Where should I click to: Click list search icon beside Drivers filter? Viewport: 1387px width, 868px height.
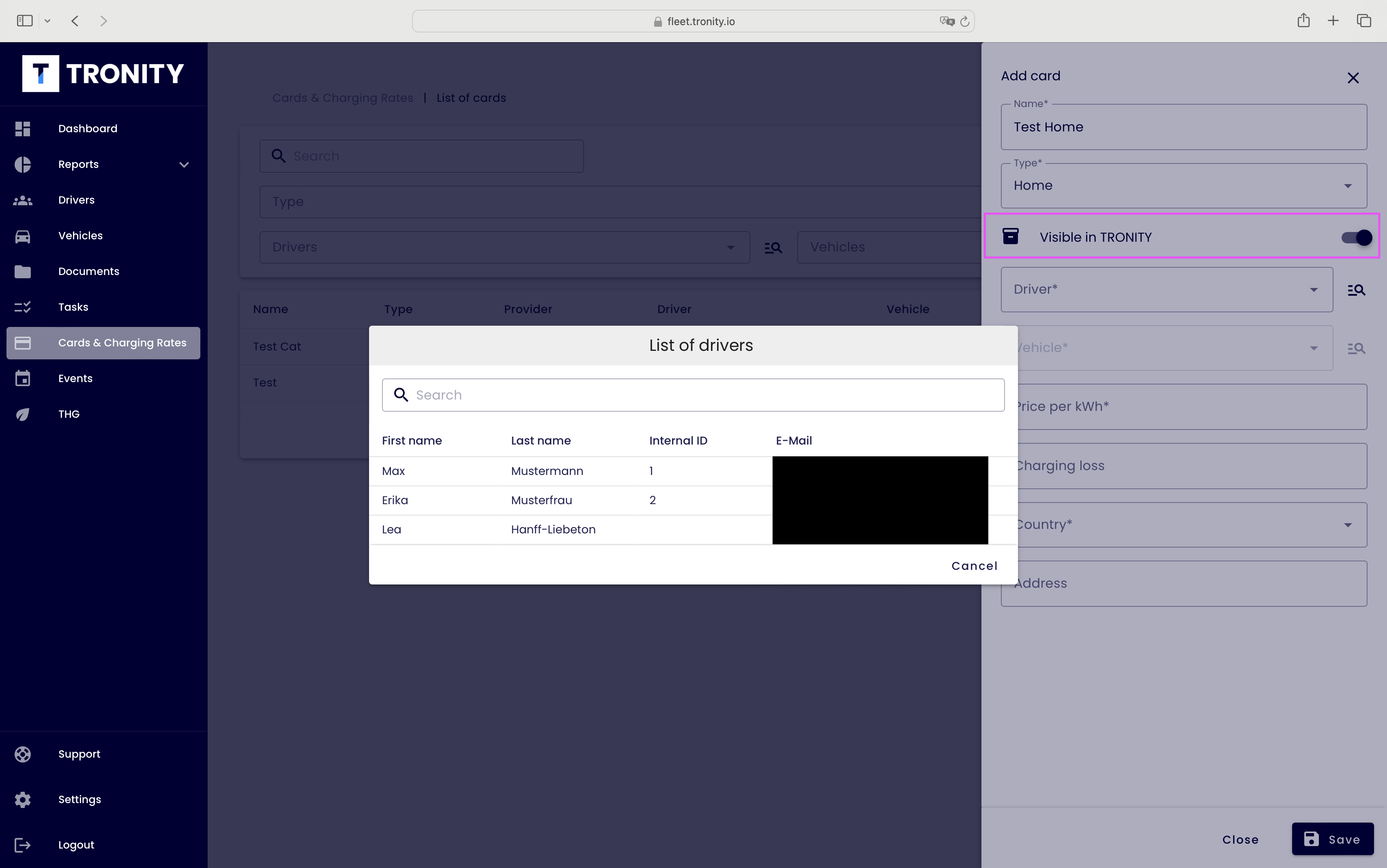click(x=773, y=247)
